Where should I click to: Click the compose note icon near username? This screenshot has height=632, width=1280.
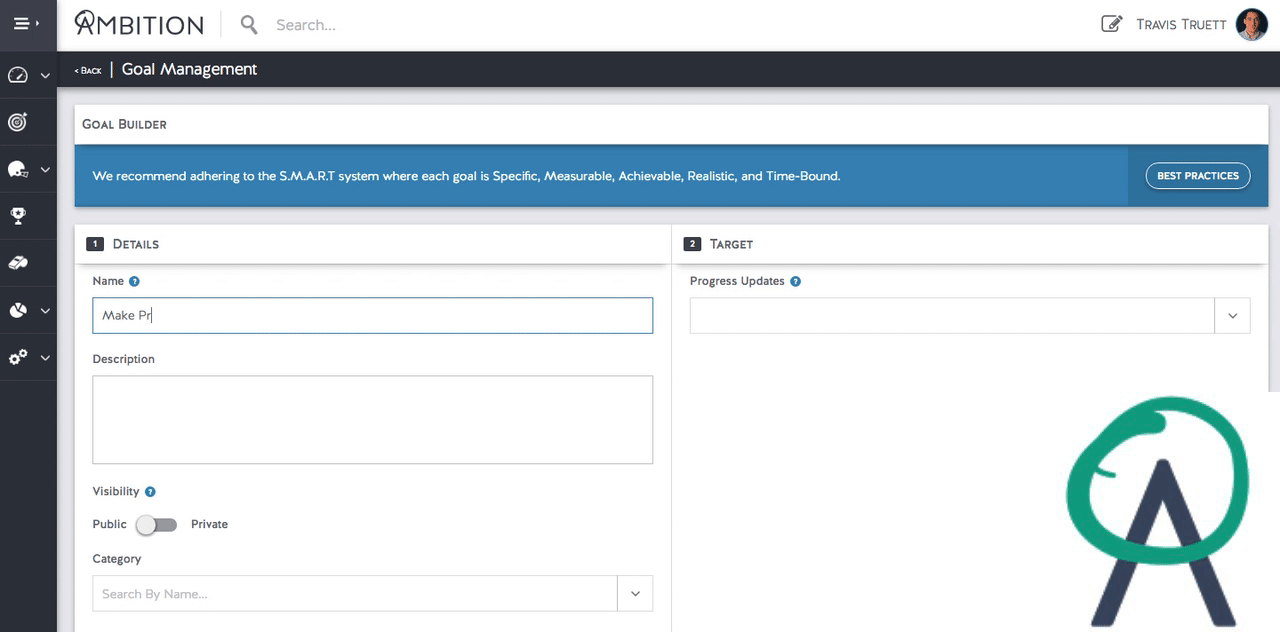(x=1111, y=24)
